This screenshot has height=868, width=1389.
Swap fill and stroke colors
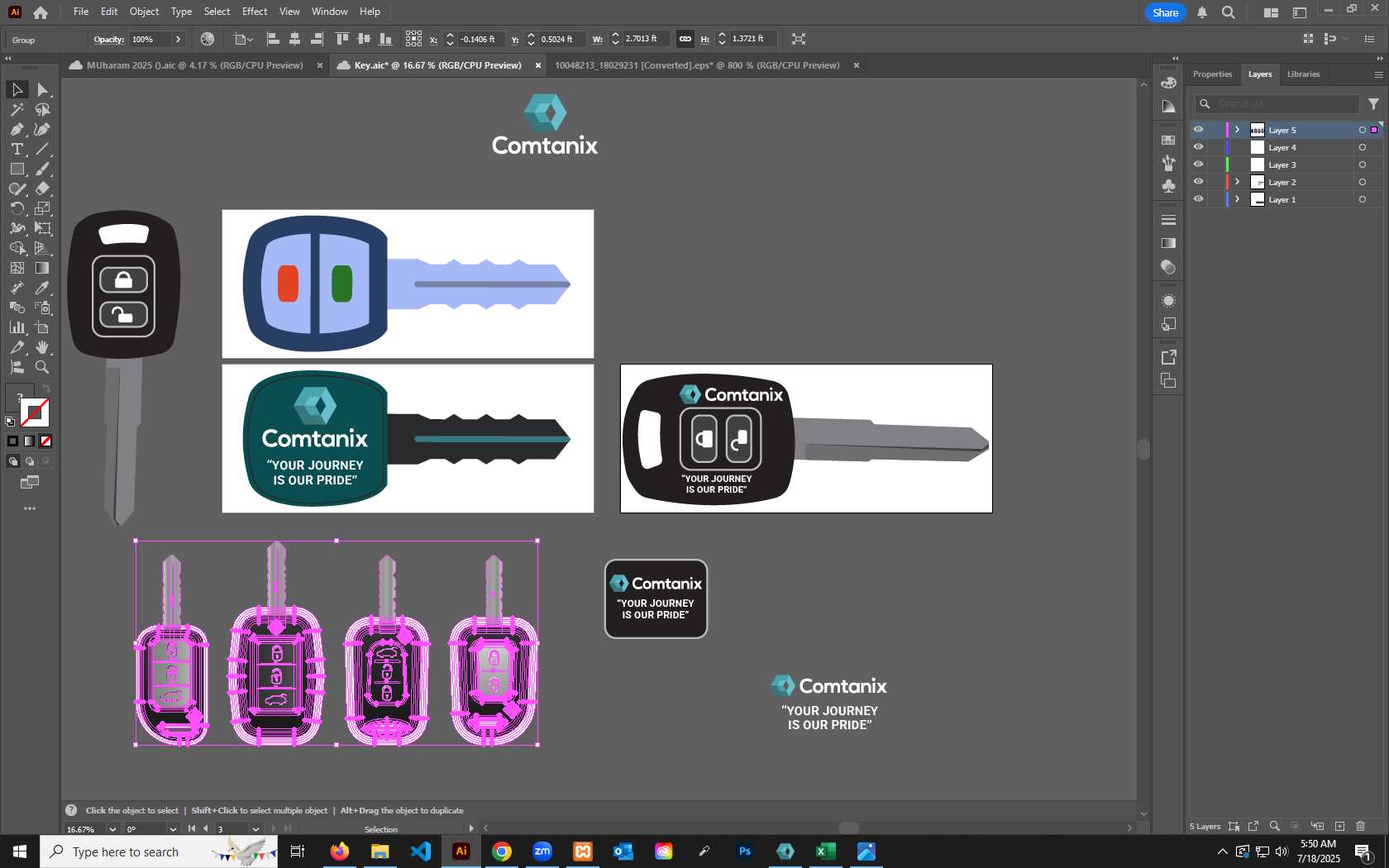[x=46, y=389]
